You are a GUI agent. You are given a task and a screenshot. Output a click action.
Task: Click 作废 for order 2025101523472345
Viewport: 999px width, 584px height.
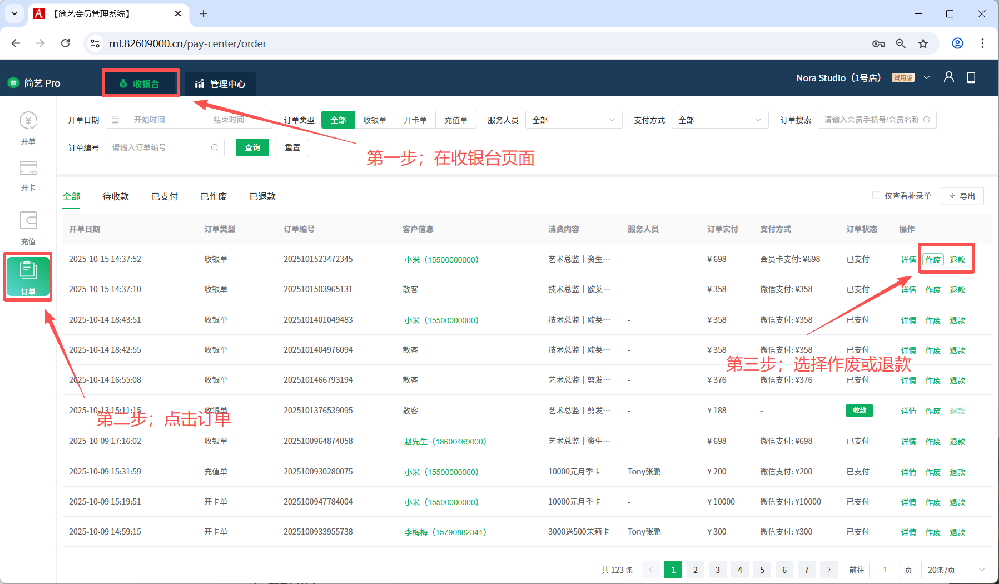(933, 259)
